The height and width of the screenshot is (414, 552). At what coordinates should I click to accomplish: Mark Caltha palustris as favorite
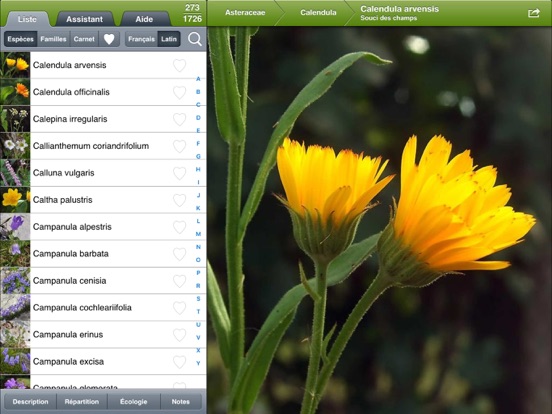(179, 200)
